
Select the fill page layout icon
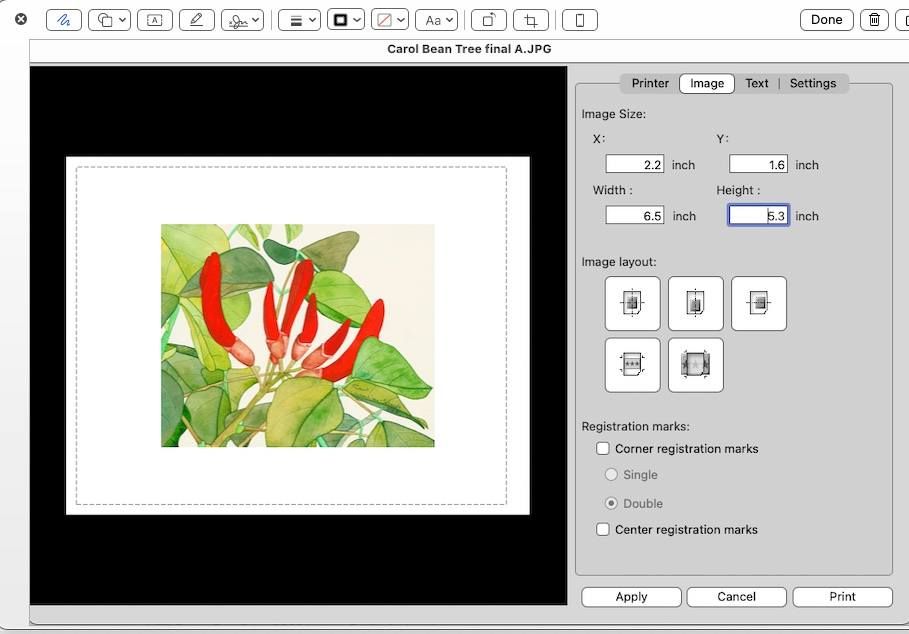coord(696,365)
